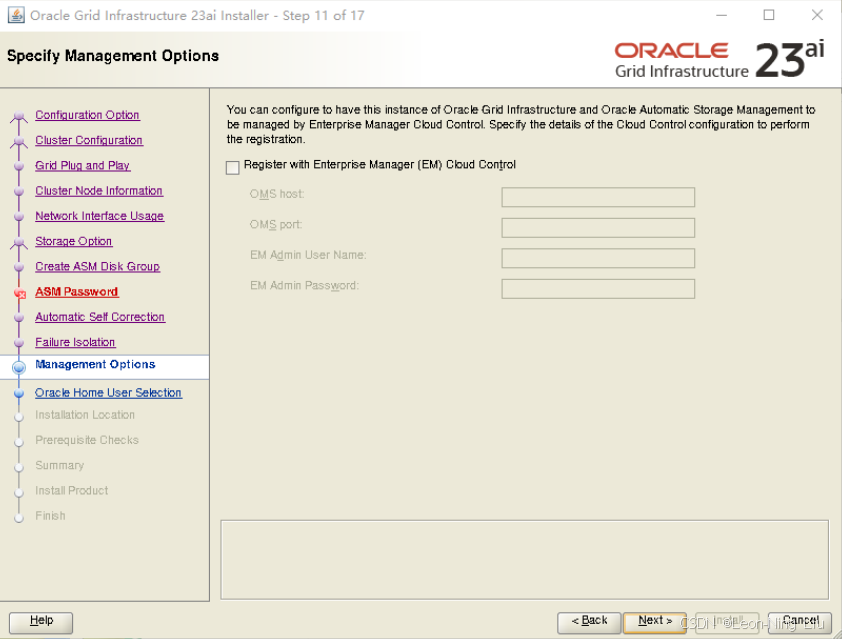This screenshot has height=639, width=842.
Task: Focus the EM Admin User Name field
Action: (x=598, y=258)
